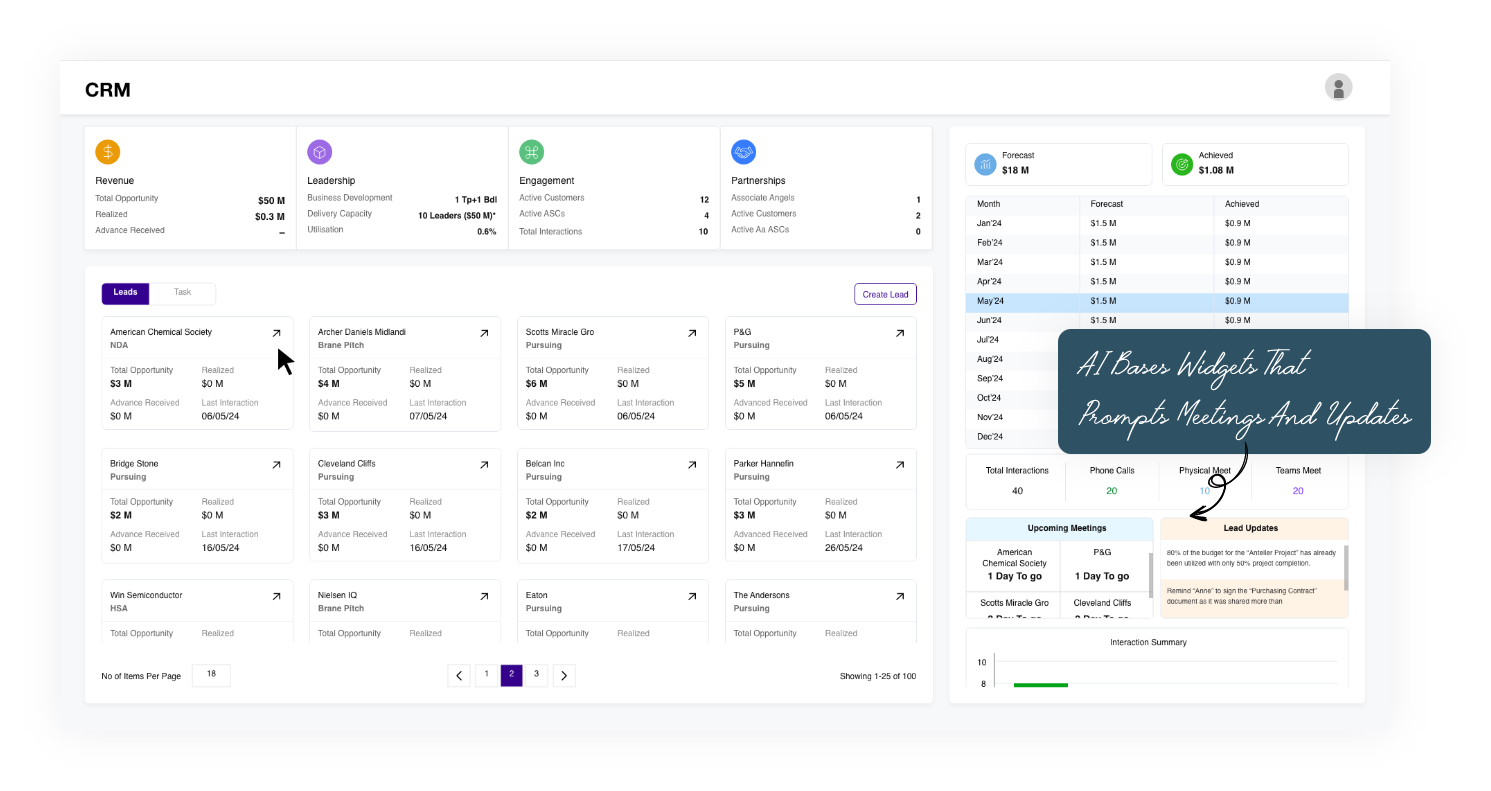The width and height of the screenshot is (1491, 791).
Task: Go to the previous page arrow
Action: pyautogui.click(x=459, y=676)
